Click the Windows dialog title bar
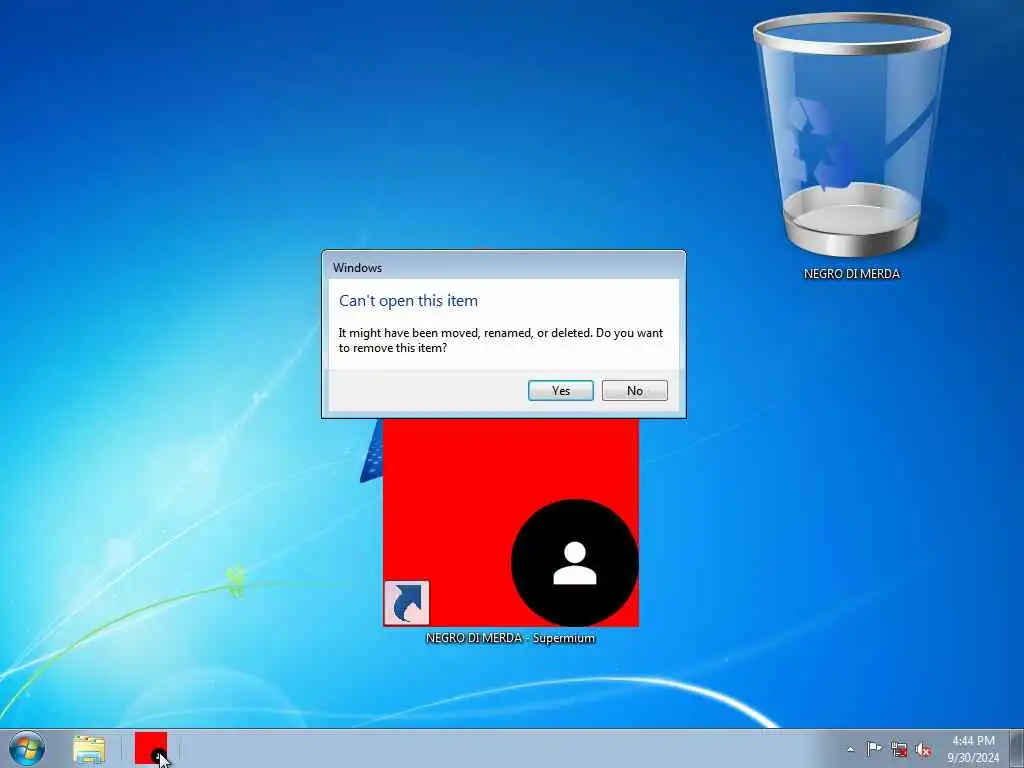The width and height of the screenshot is (1024, 768). click(504, 266)
